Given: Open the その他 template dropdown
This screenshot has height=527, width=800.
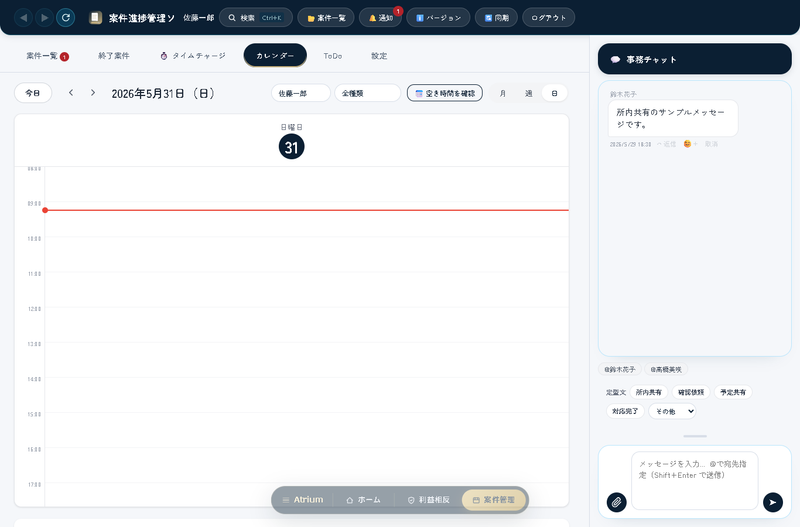Looking at the screenshot, I should (672, 411).
